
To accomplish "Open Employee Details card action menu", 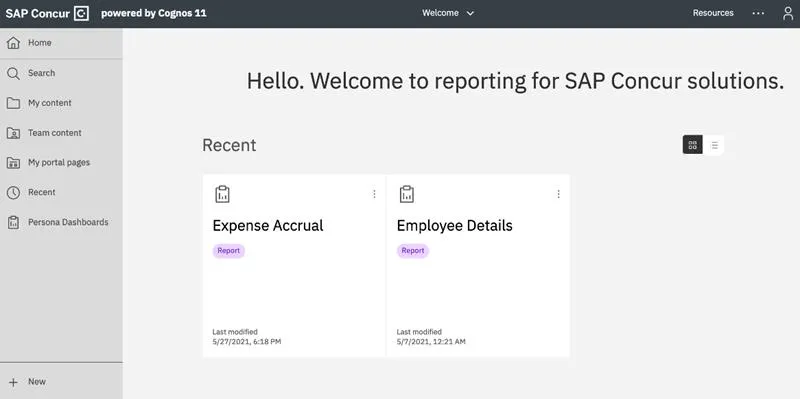I will click(559, 194).
